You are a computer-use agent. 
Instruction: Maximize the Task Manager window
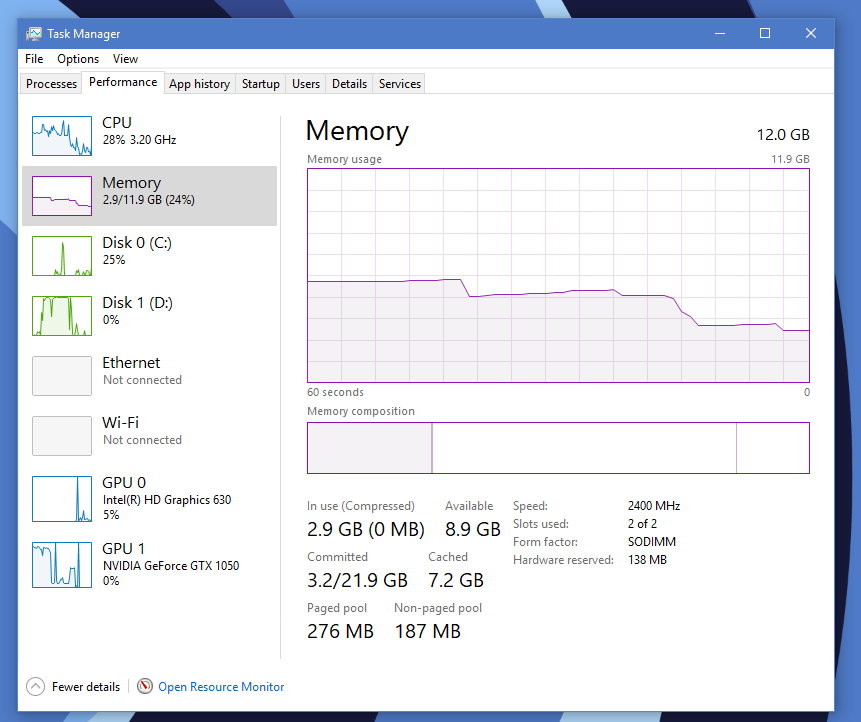pyautogui.click(x=764, y=33)
